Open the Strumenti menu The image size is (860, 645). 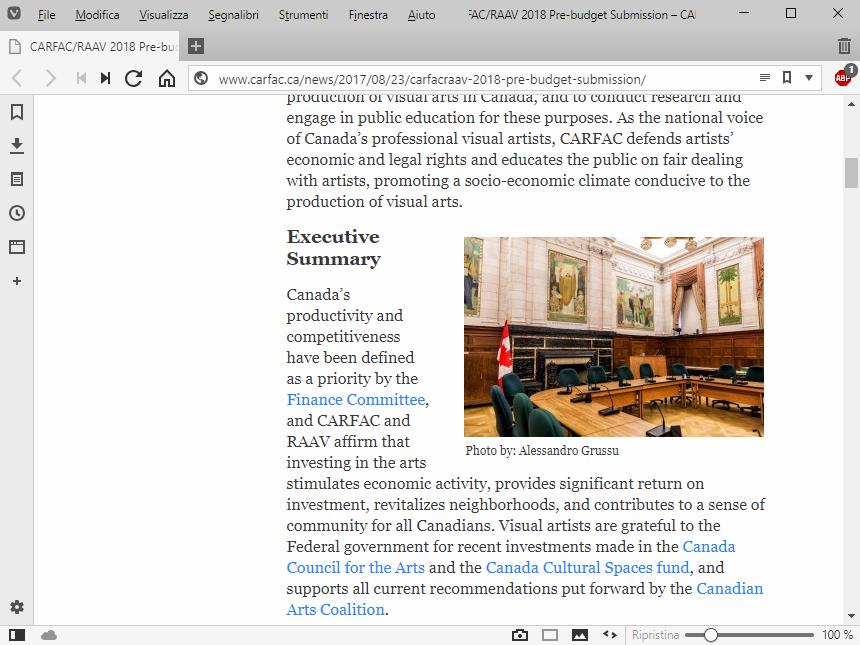point(303,15)
